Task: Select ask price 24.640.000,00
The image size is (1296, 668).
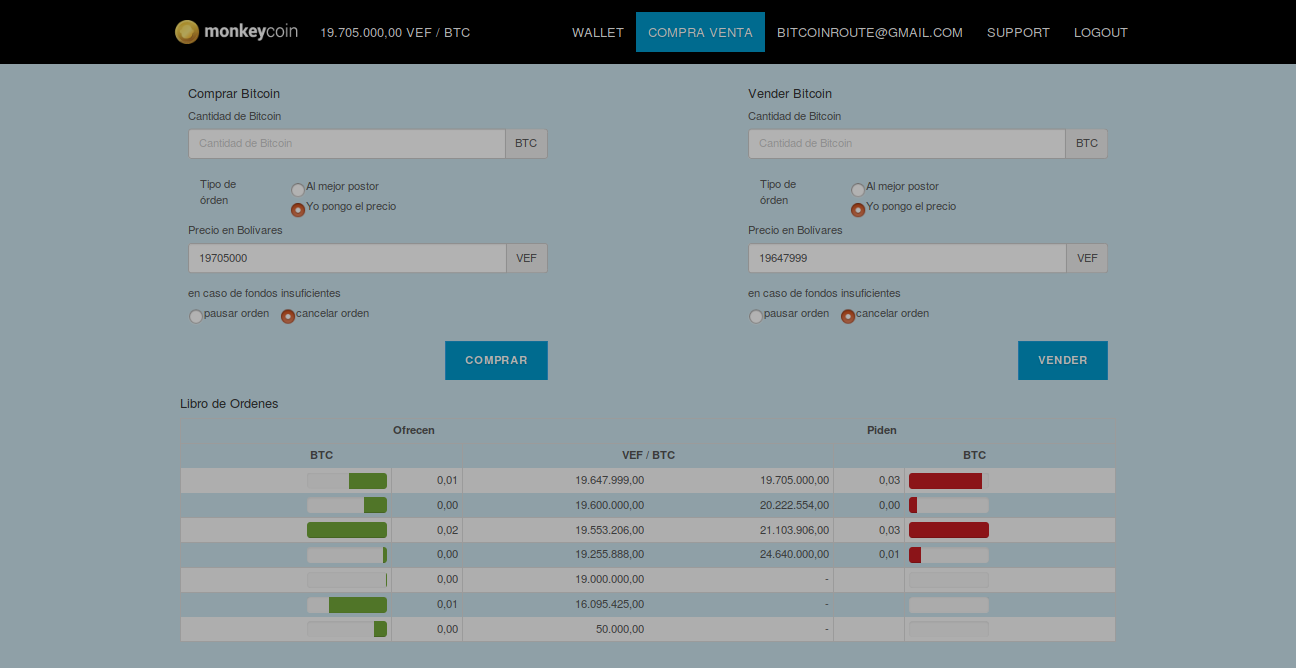Action: coord(795,554)
